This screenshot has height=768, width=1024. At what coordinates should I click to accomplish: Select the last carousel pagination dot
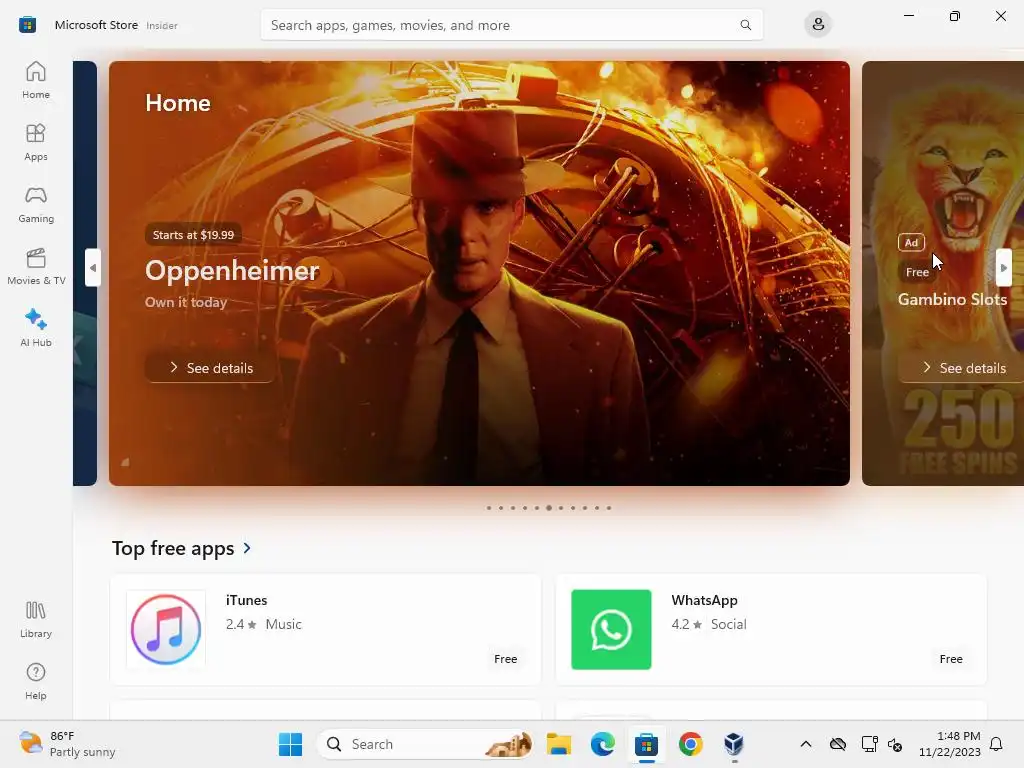(x=609, y=507)
